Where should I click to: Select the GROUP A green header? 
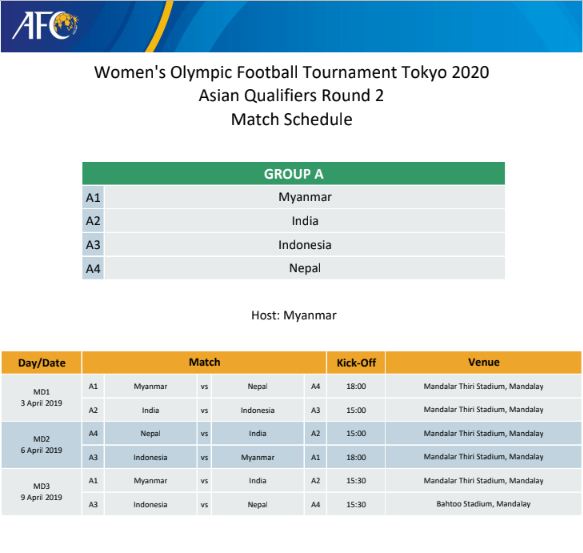pos(293,174)
